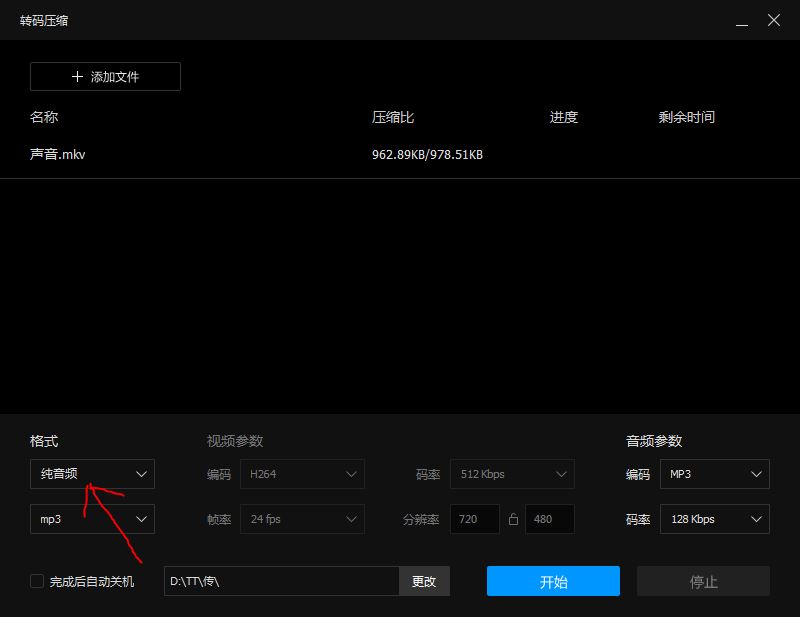Image resolution: width=800 pixels, height=617 pixels.
Task: Click the 停止 stop button
Action: (703, 581)
